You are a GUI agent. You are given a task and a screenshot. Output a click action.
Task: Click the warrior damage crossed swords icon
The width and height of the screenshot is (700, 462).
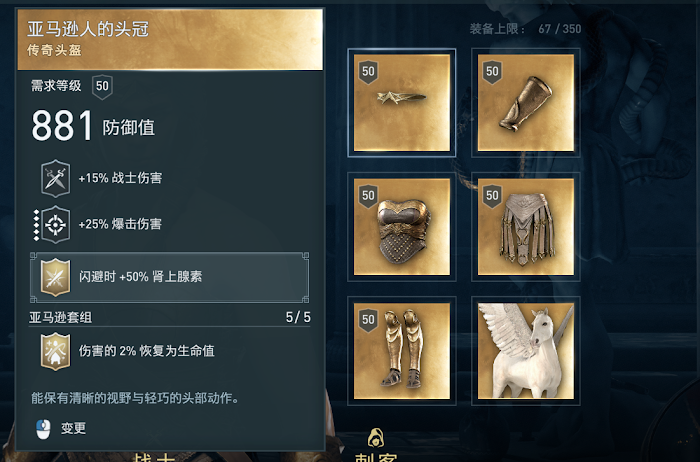[55, 179]
